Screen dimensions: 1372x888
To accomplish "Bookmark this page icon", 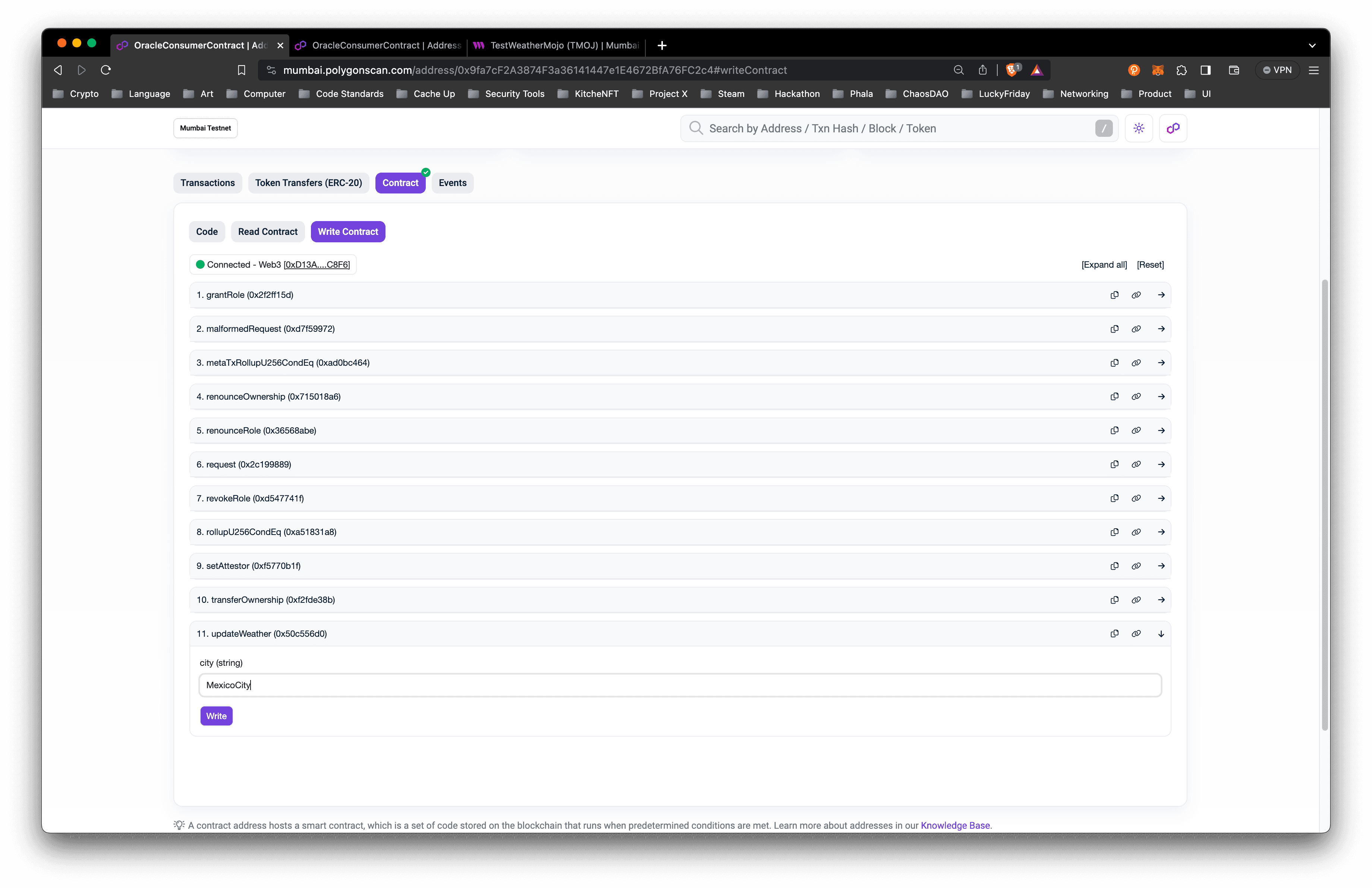I will [x=242, y=70].
